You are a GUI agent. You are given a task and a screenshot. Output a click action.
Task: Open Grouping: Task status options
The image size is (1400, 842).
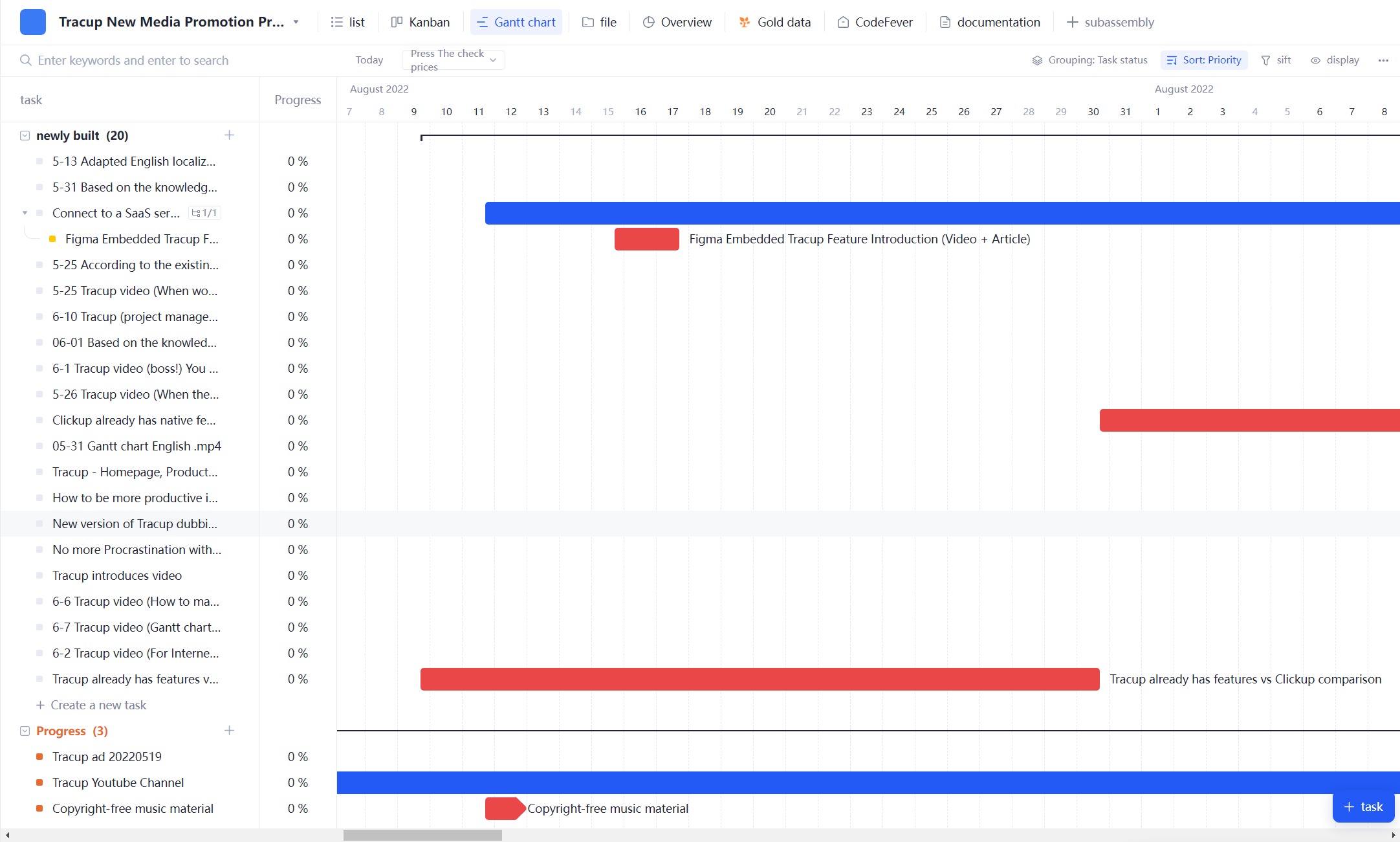tap(1089, 60)
